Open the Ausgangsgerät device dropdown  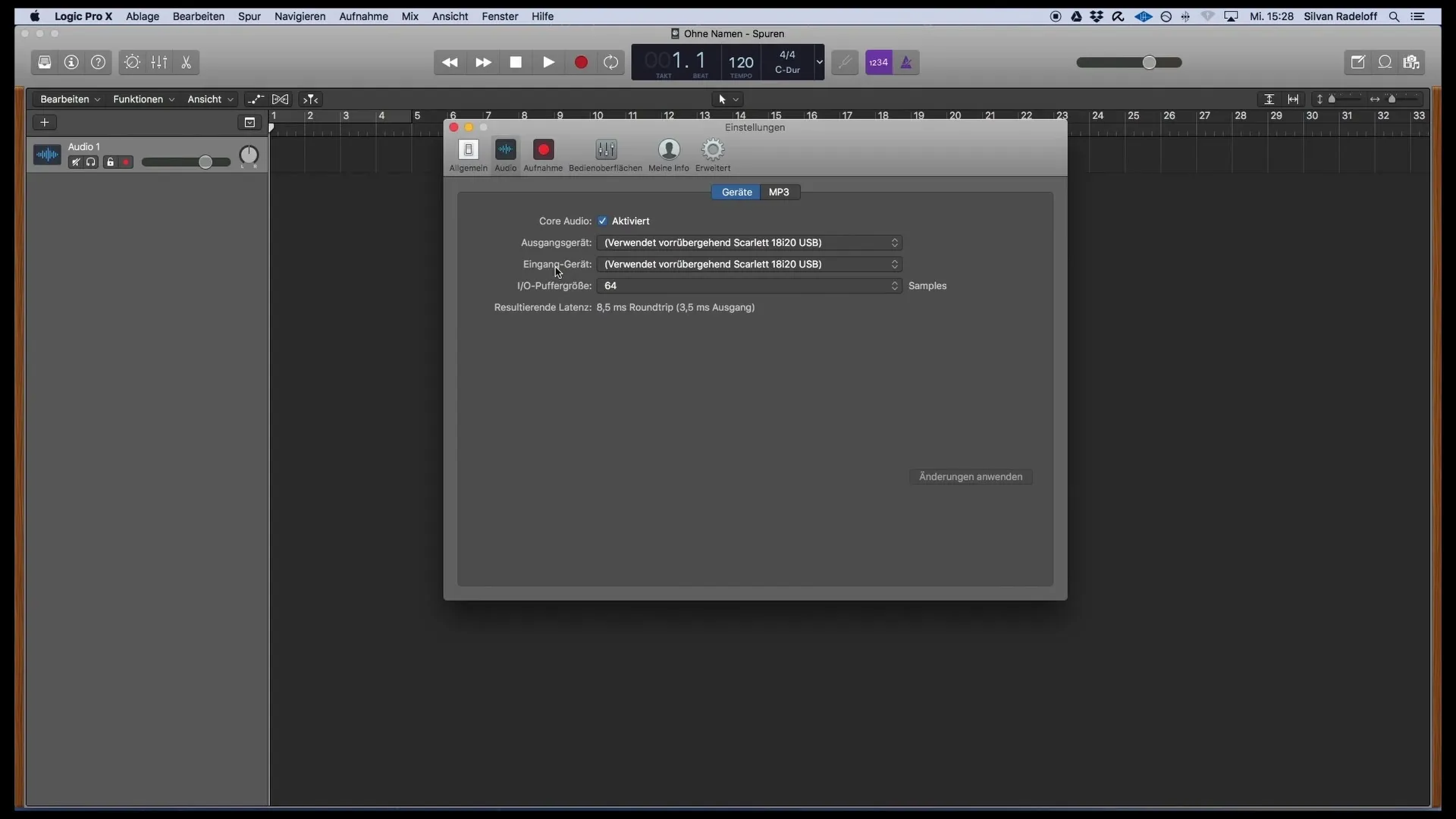click(x=749, y=243)
